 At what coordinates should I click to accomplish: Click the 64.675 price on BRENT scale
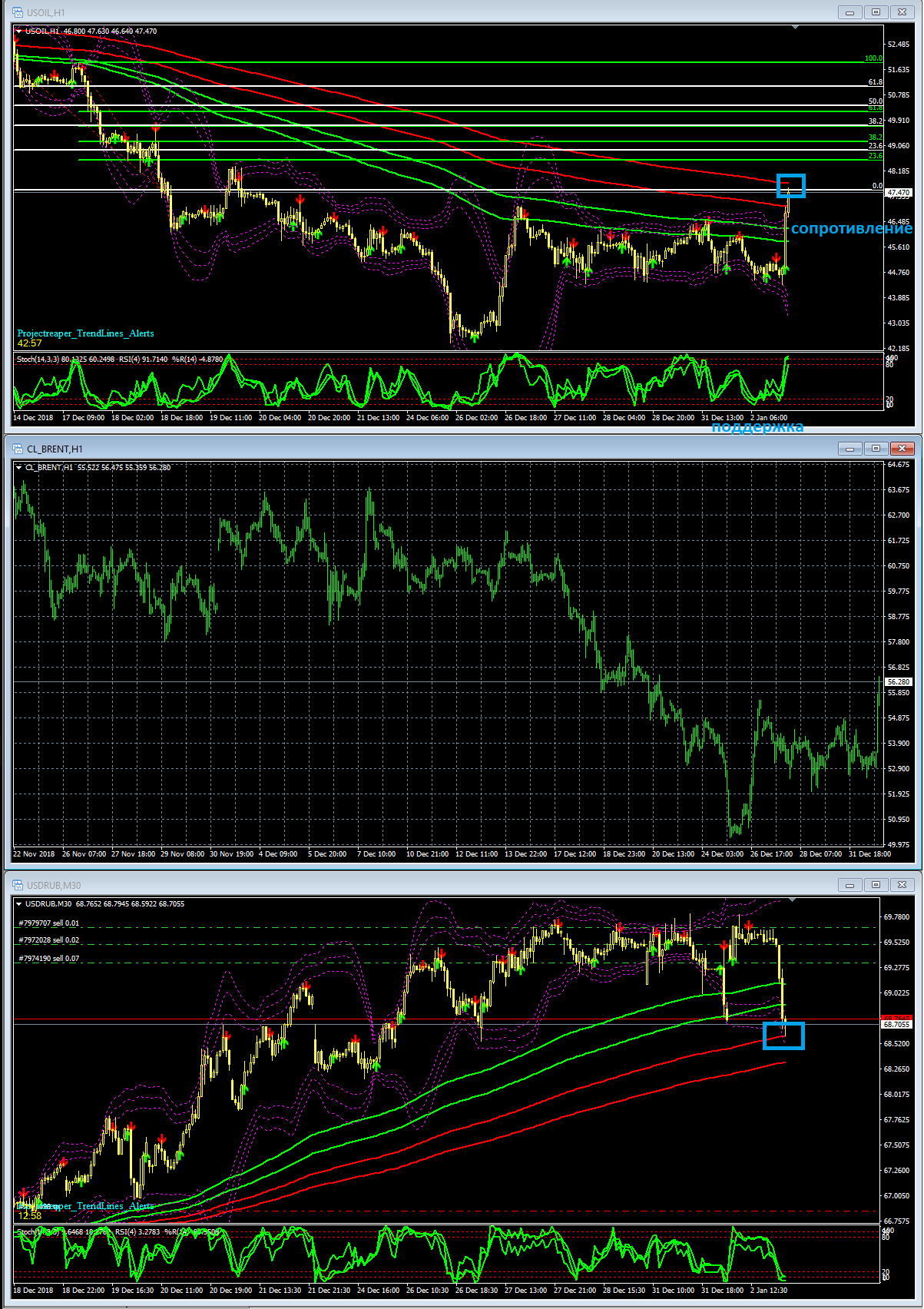tap(898, 465)
